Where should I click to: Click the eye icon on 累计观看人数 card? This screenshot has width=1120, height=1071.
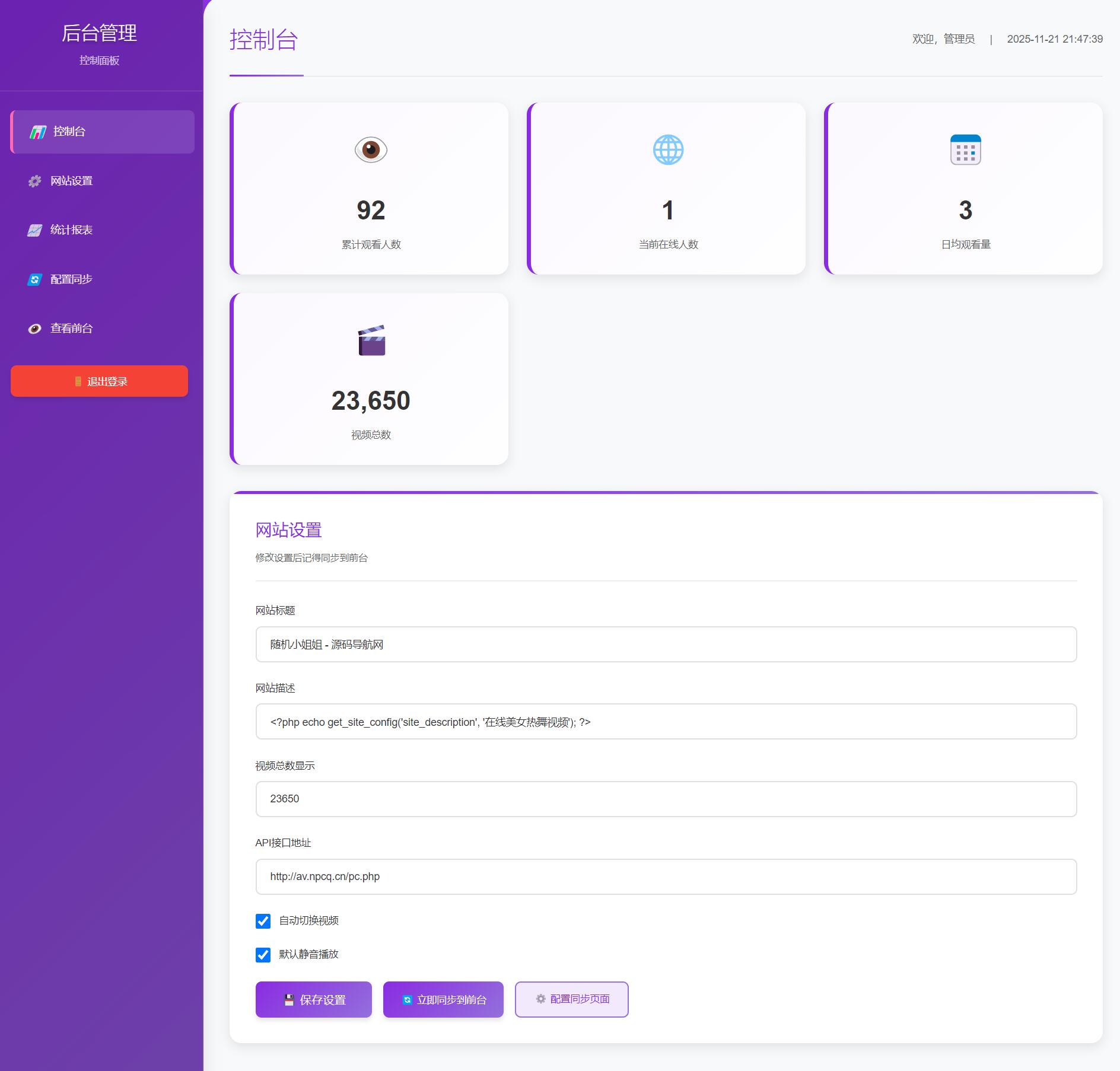coord(371,149)
